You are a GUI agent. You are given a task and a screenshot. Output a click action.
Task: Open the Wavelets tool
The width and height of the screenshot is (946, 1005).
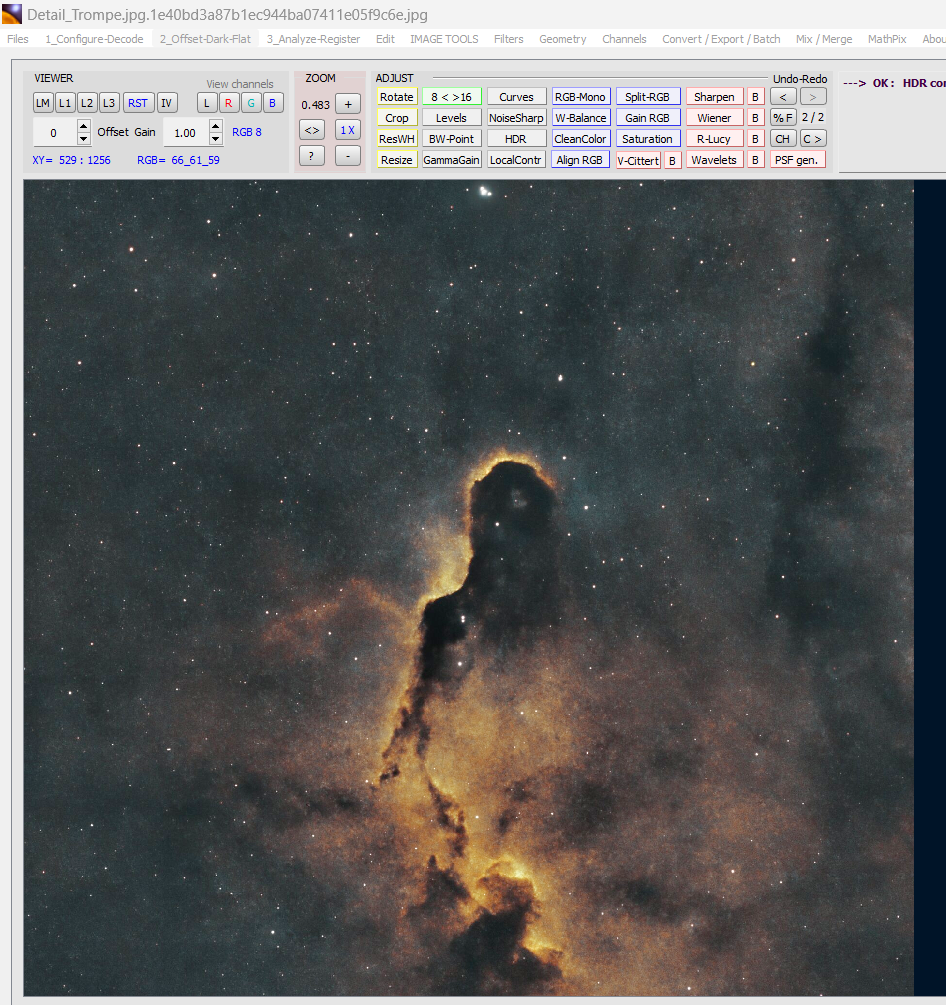click(x=714, y=160)
